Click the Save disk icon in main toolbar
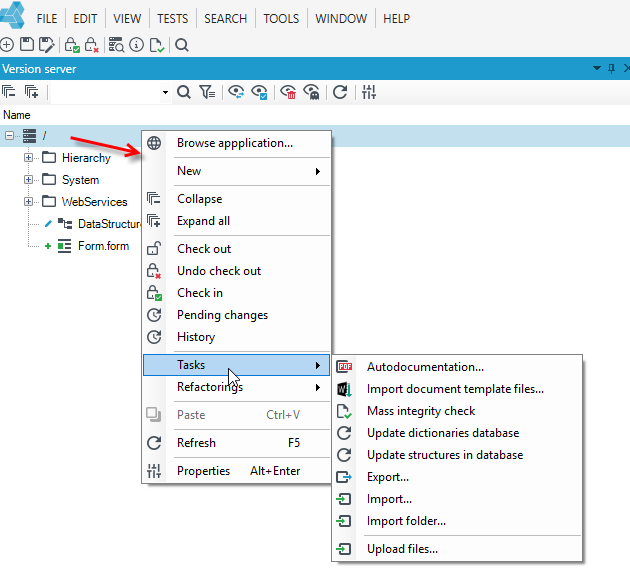 pyautogui.click(x=27, y=45)
